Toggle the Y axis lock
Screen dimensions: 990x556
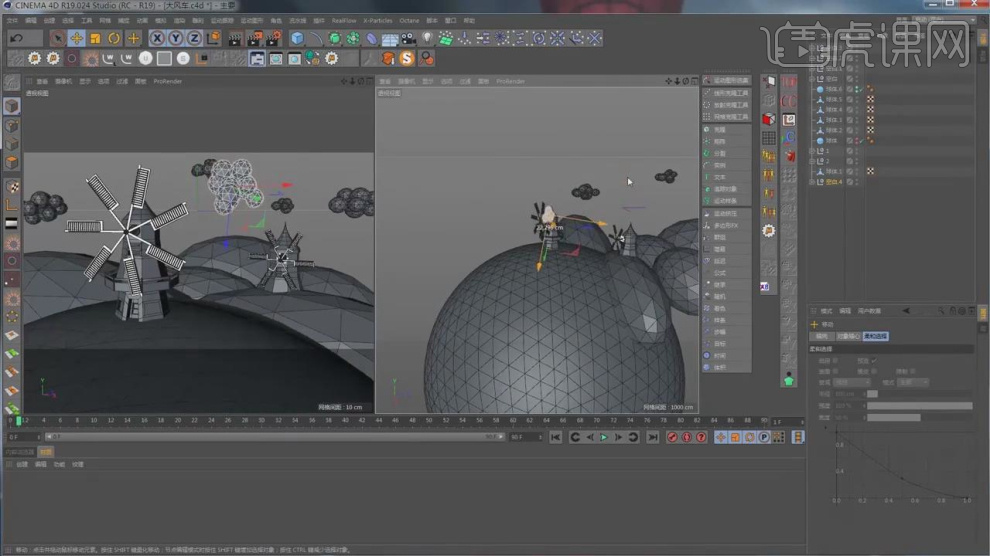click(x=175, y=38)
